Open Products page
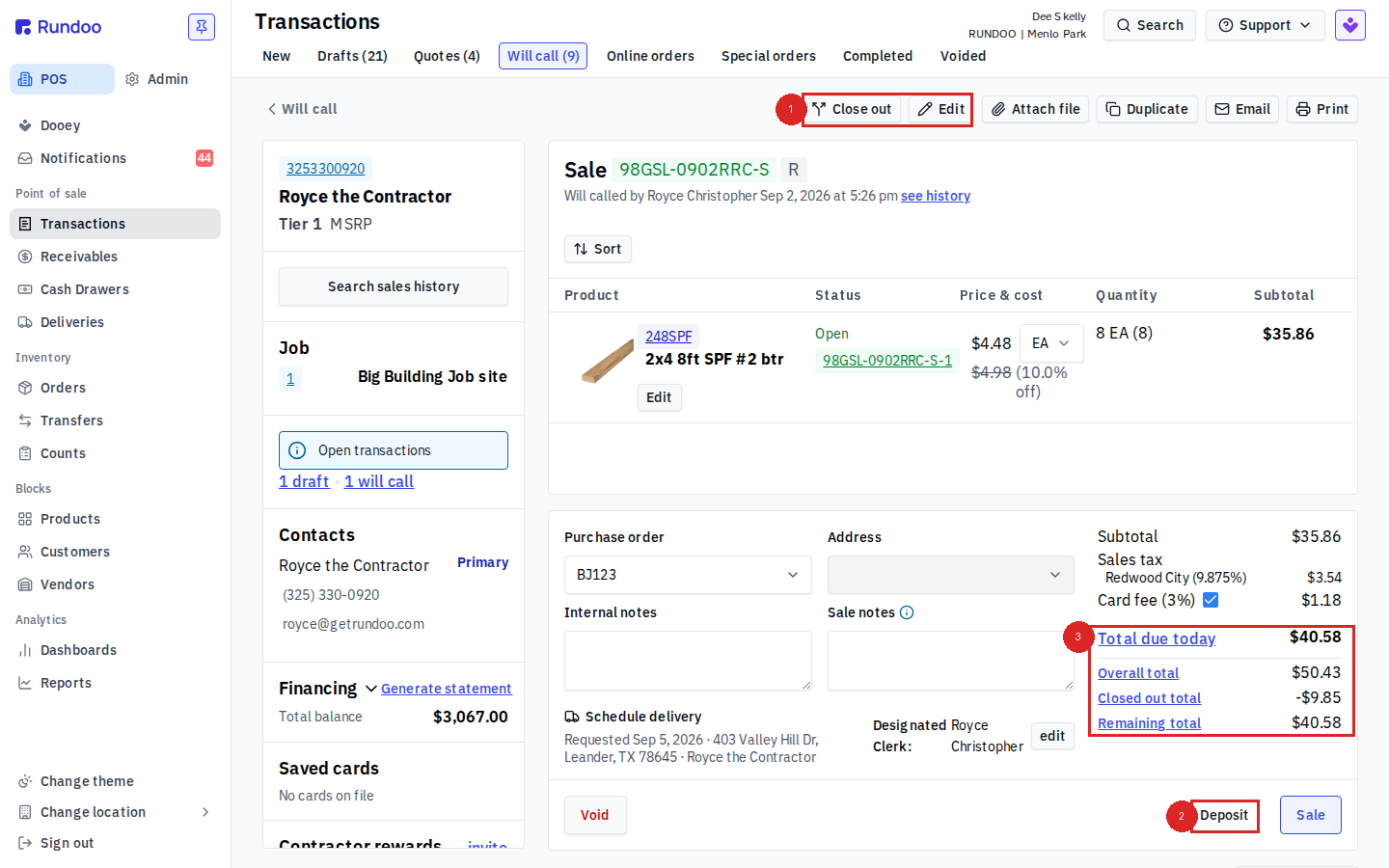 tap(69, 519)
